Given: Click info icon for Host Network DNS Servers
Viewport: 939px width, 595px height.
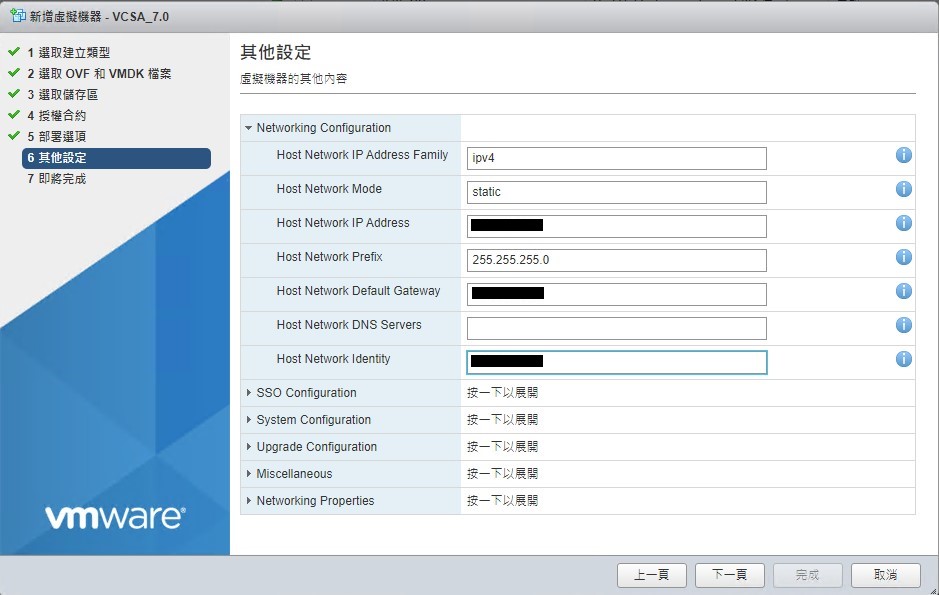Looking at the screenshot, I should click(904, 325).
